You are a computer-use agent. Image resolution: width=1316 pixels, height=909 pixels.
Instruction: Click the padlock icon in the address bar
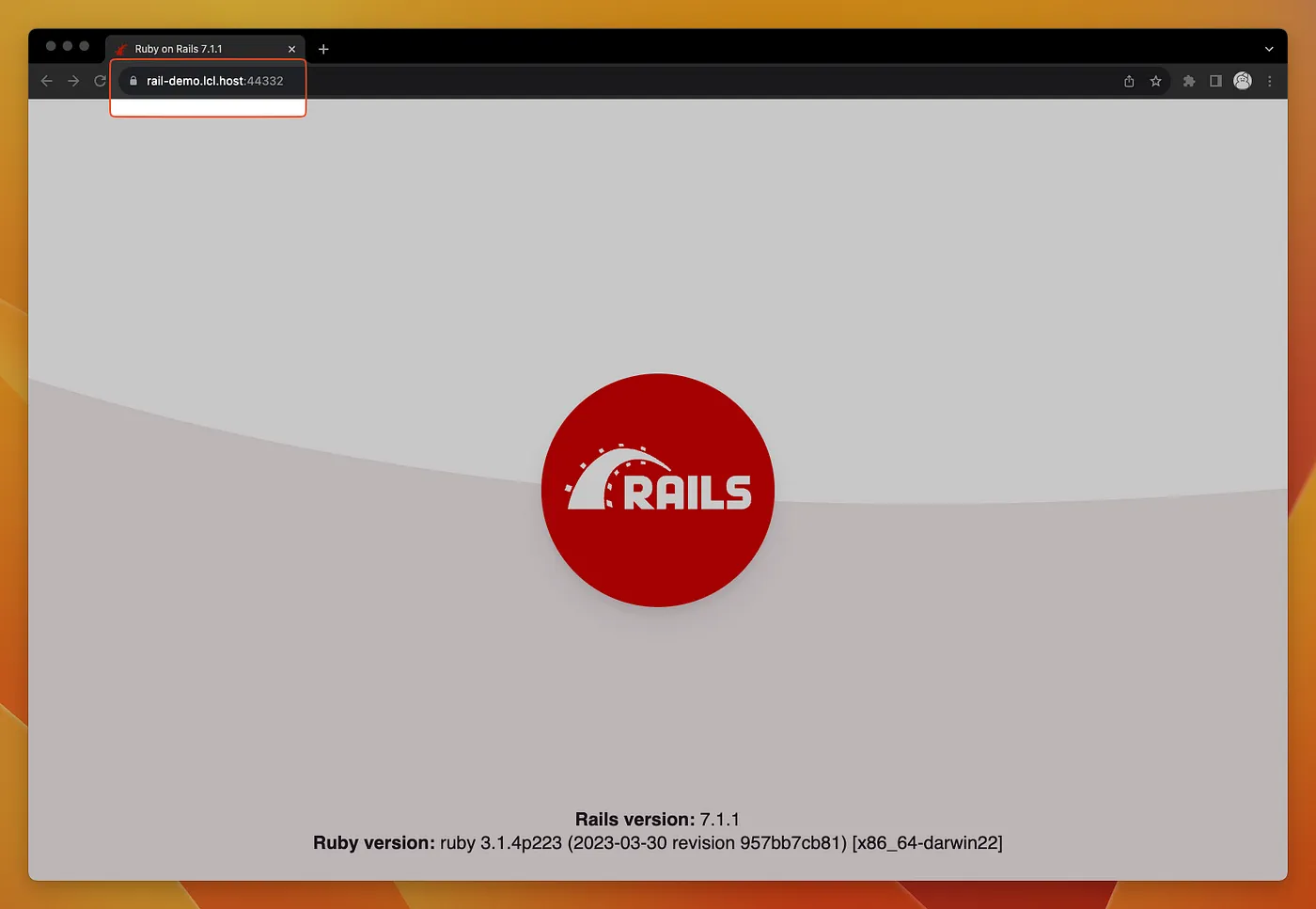pyautogui.click(x=133, y=81)
